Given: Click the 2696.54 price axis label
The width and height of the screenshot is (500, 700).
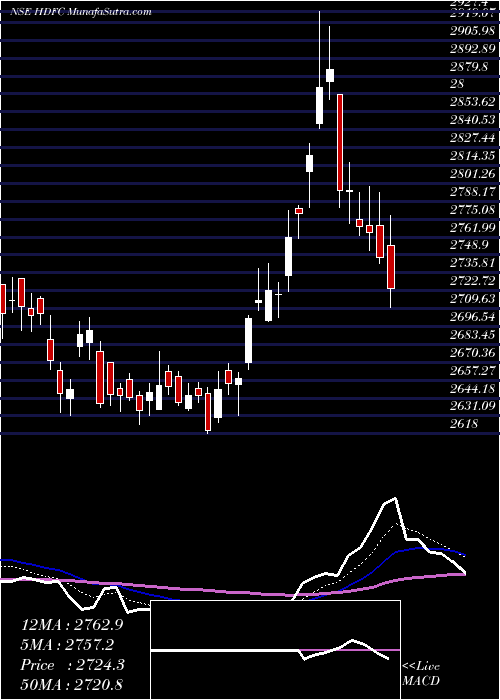Looking at the screenshot, I should point(473,317).
